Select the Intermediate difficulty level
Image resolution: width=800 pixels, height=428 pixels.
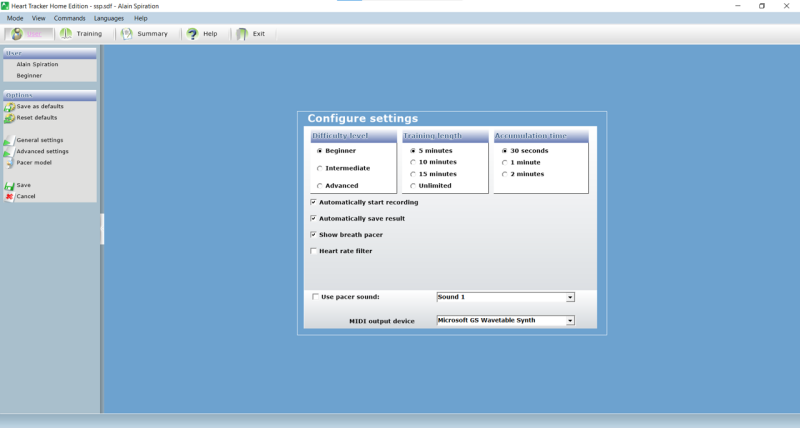tap(319, 168)
